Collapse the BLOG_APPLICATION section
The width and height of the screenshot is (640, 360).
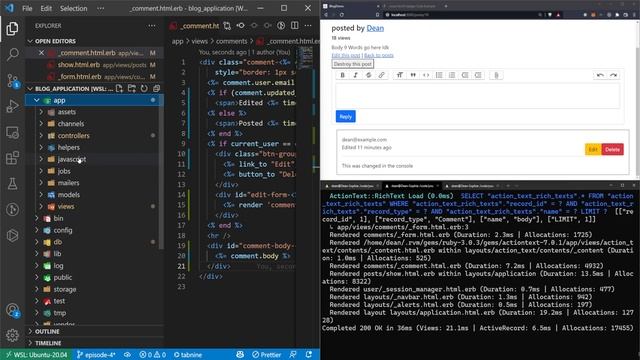tap(30, 89)
